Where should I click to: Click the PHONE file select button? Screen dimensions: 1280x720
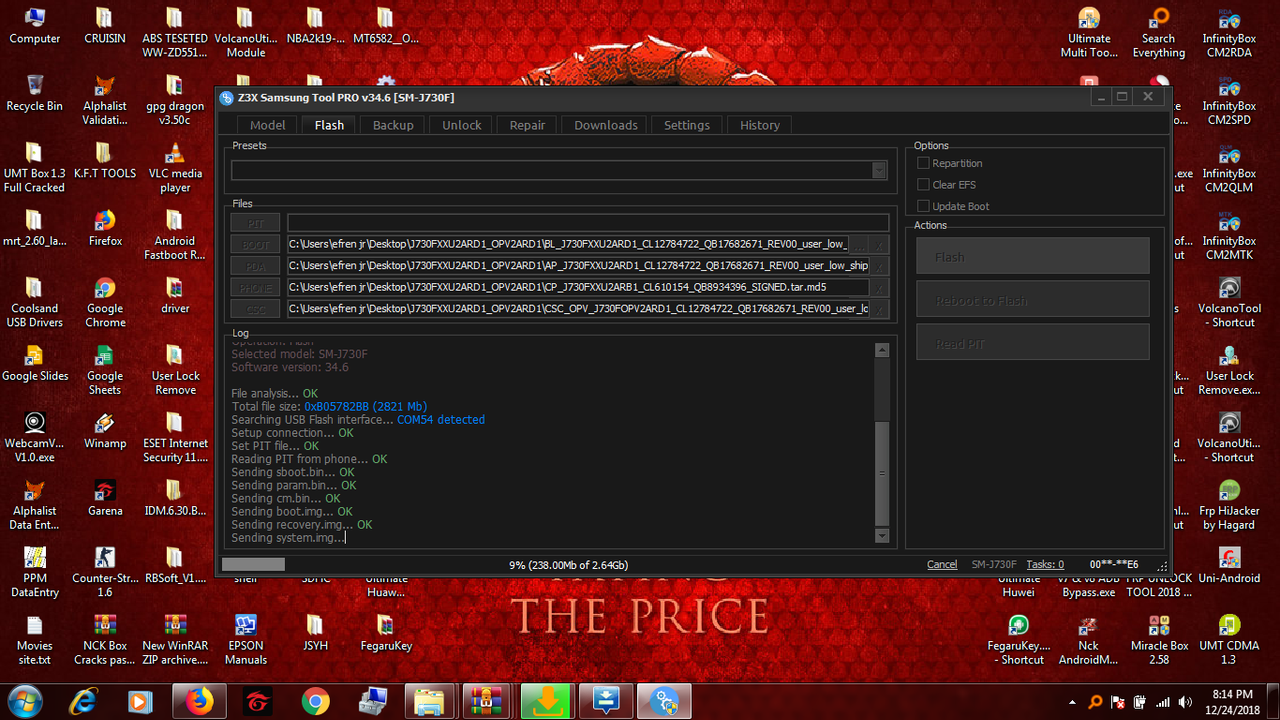click(x=256, y=287)
